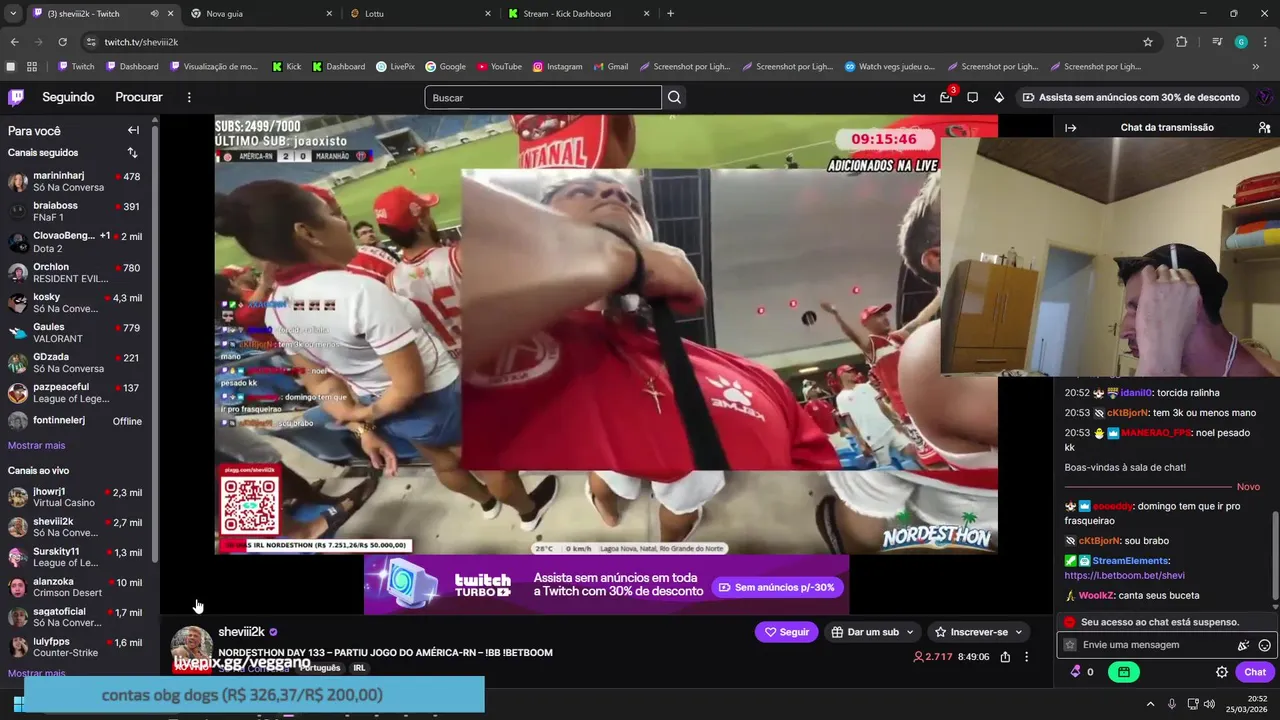Screen dimensions: 1280x720
Task: Mute the Twitch tab audio icon
Action: click(x=154, y=14)
